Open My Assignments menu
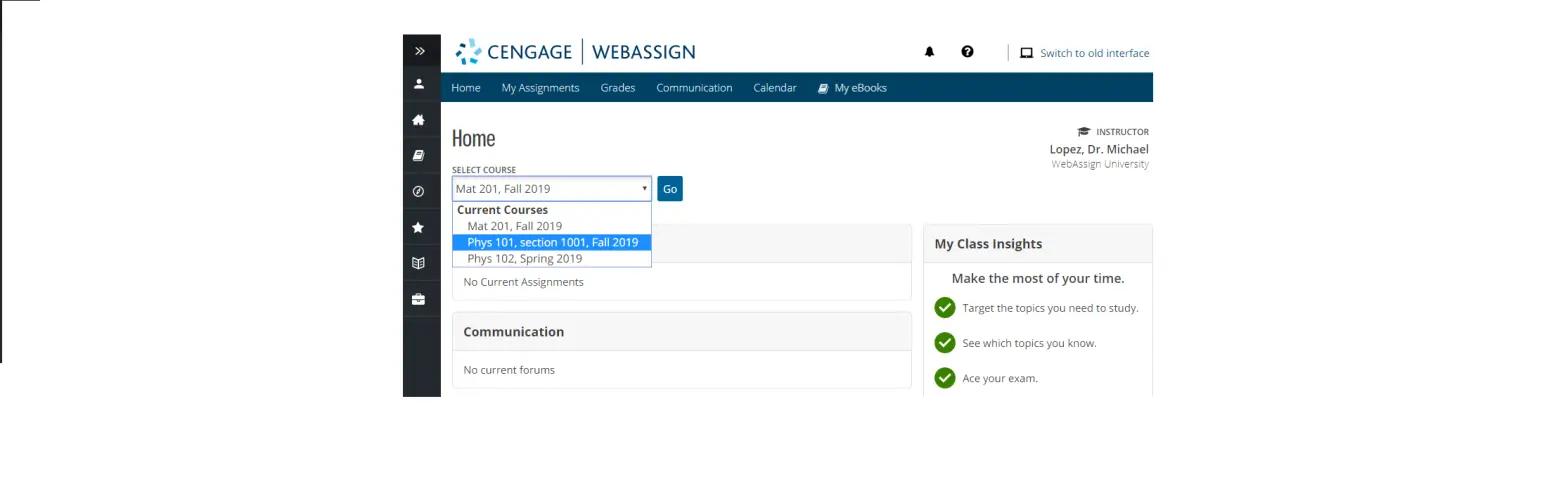 tap(540, 88)
